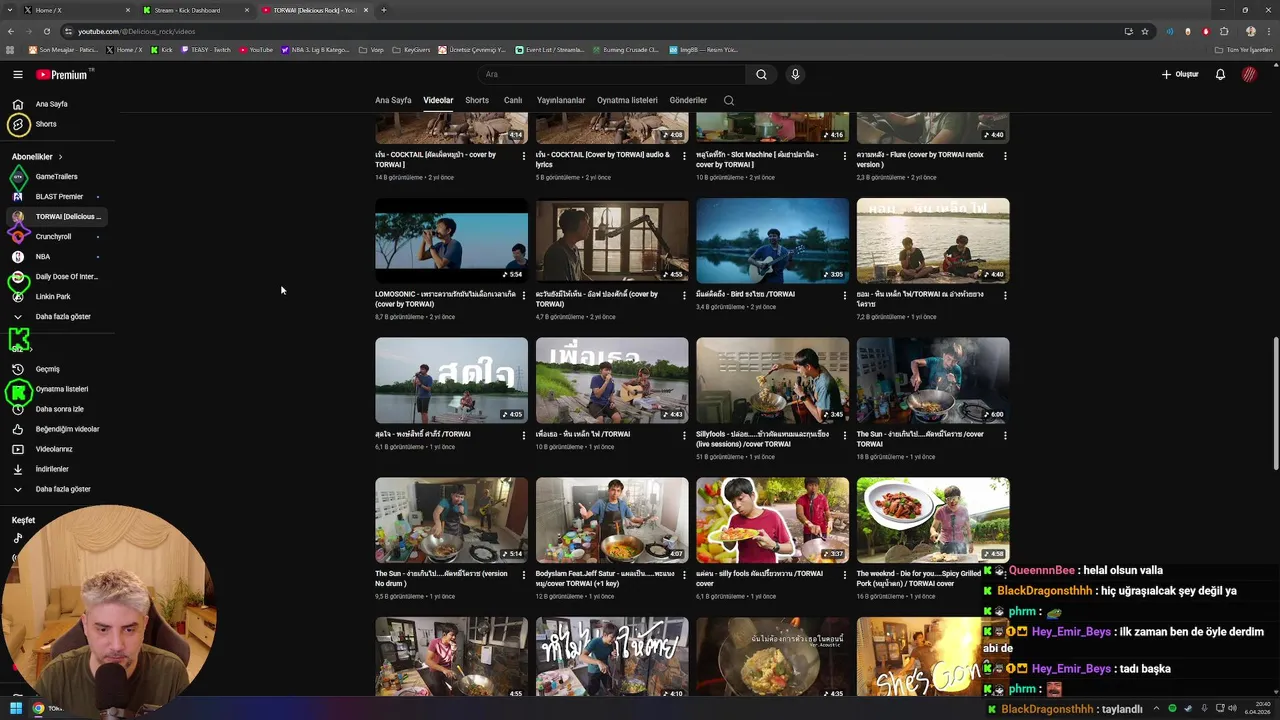Open Kick bookmark in bookmarks bar
Image resolution: width=1280 pixels, height=720 pixels.
click(161, 49)
